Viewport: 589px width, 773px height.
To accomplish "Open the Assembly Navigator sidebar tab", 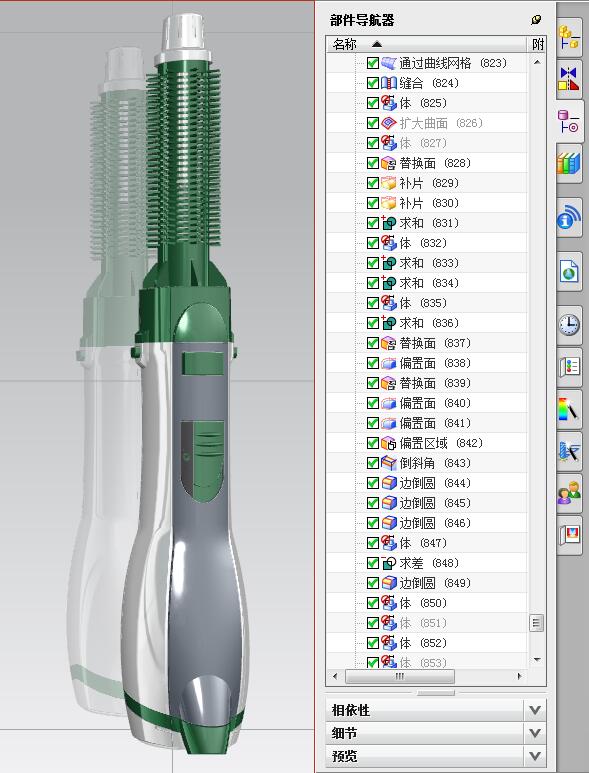I will click(x=569, y=37).
